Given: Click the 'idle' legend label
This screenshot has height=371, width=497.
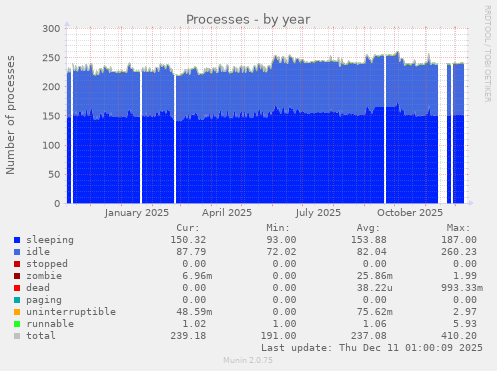Looking at the screenshot, I should coord(38,252).
